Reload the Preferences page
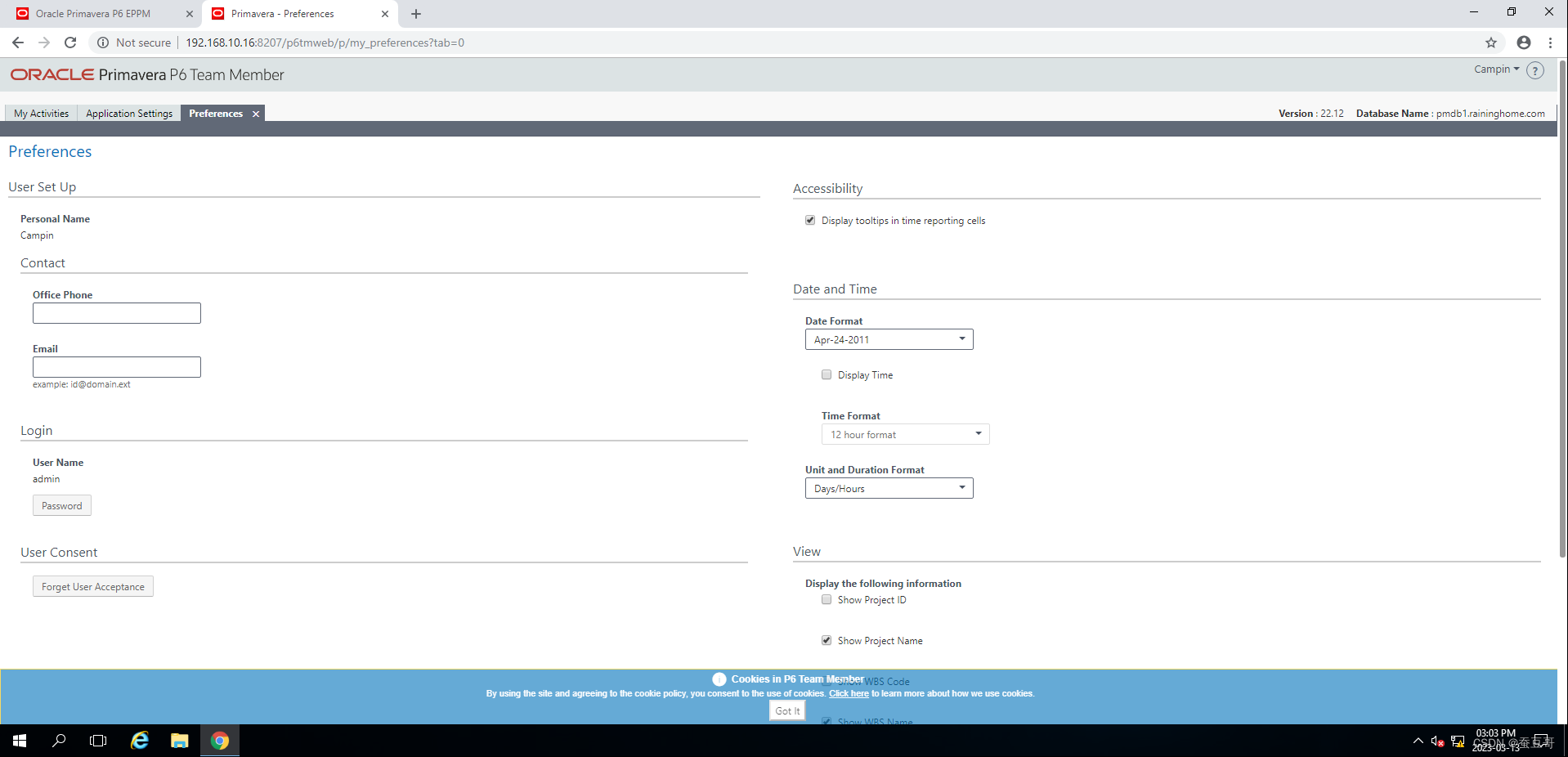1568x757 pixels. coord(70,43)
